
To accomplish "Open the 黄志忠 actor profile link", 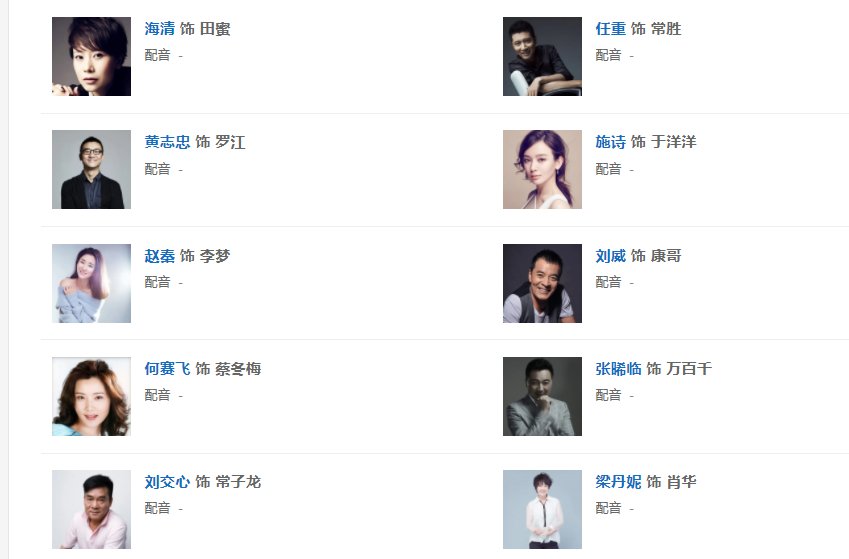I will [x=167, y=142].
